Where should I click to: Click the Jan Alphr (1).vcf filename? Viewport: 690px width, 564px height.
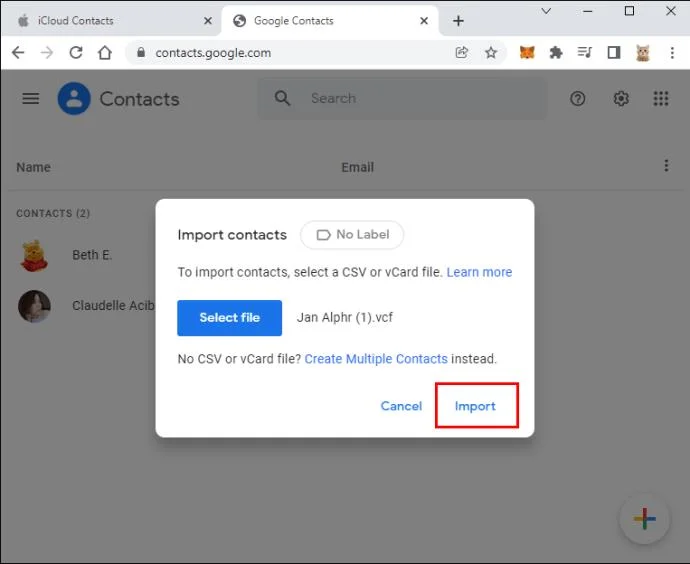(345, 317)
